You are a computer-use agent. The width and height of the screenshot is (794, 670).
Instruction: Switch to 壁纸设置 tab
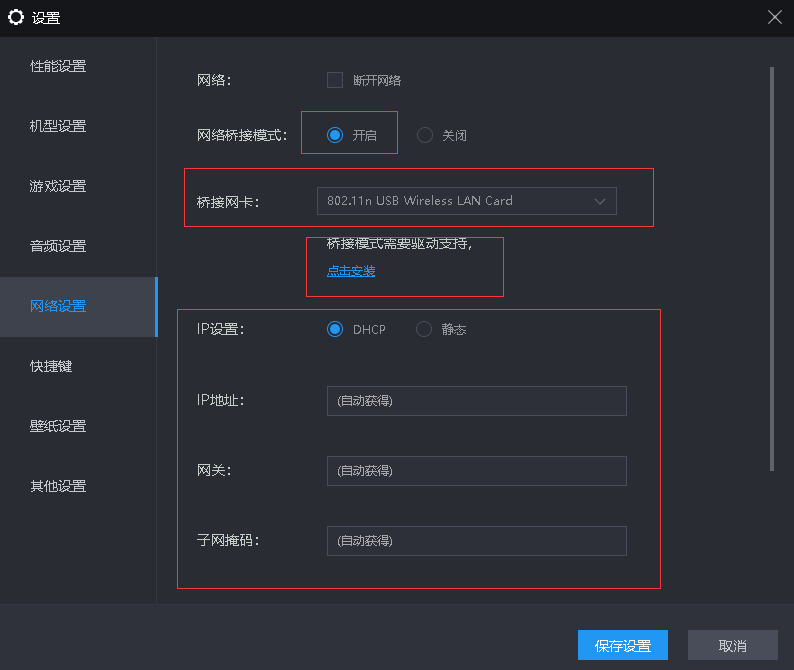[58, 426]
